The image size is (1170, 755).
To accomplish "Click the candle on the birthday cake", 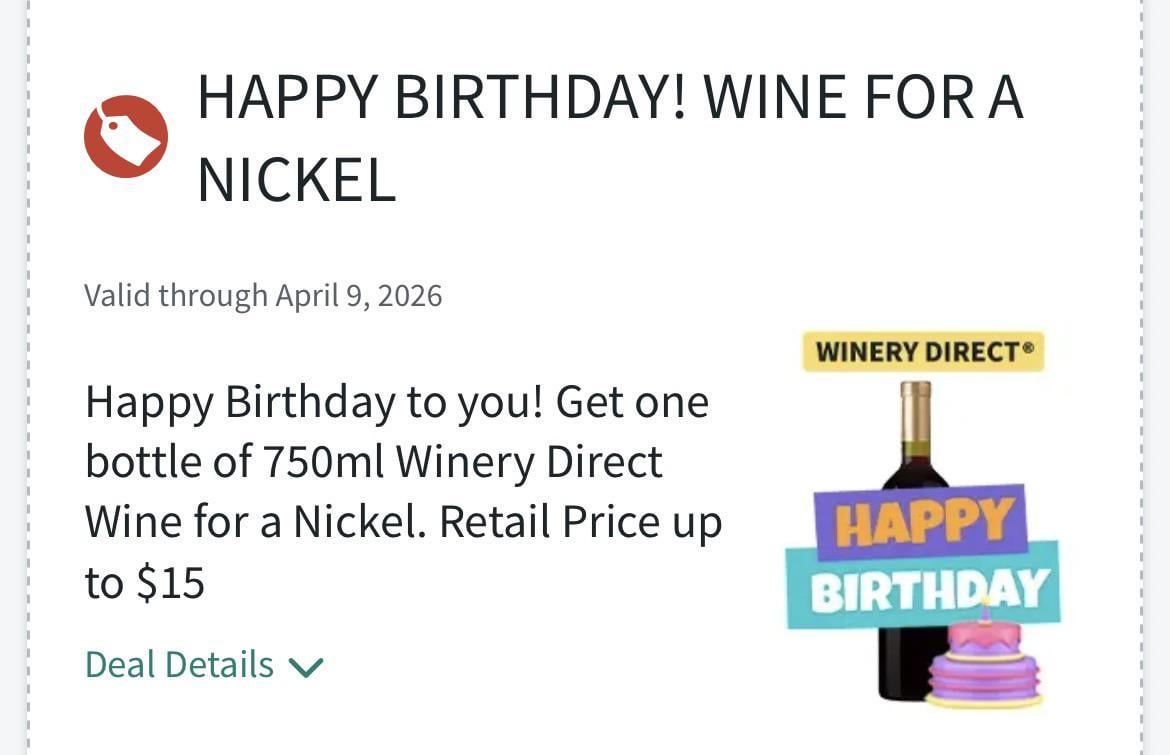I will (x=985, y=610).
